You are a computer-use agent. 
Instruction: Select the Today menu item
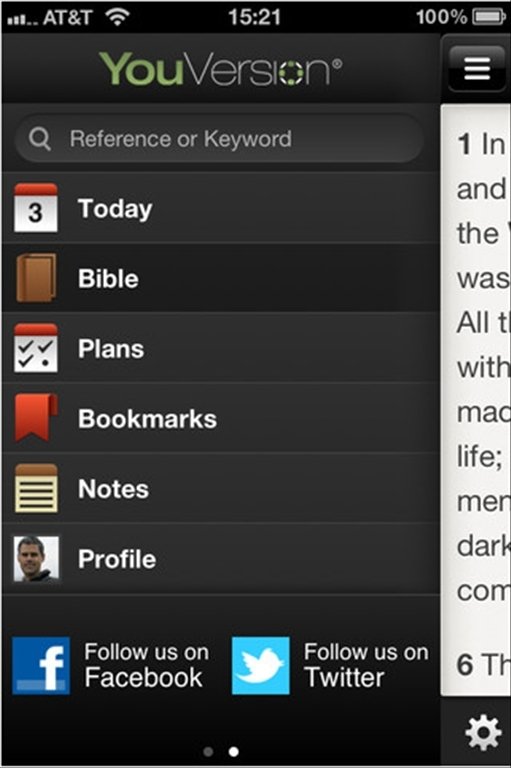[x=221, y=208]
